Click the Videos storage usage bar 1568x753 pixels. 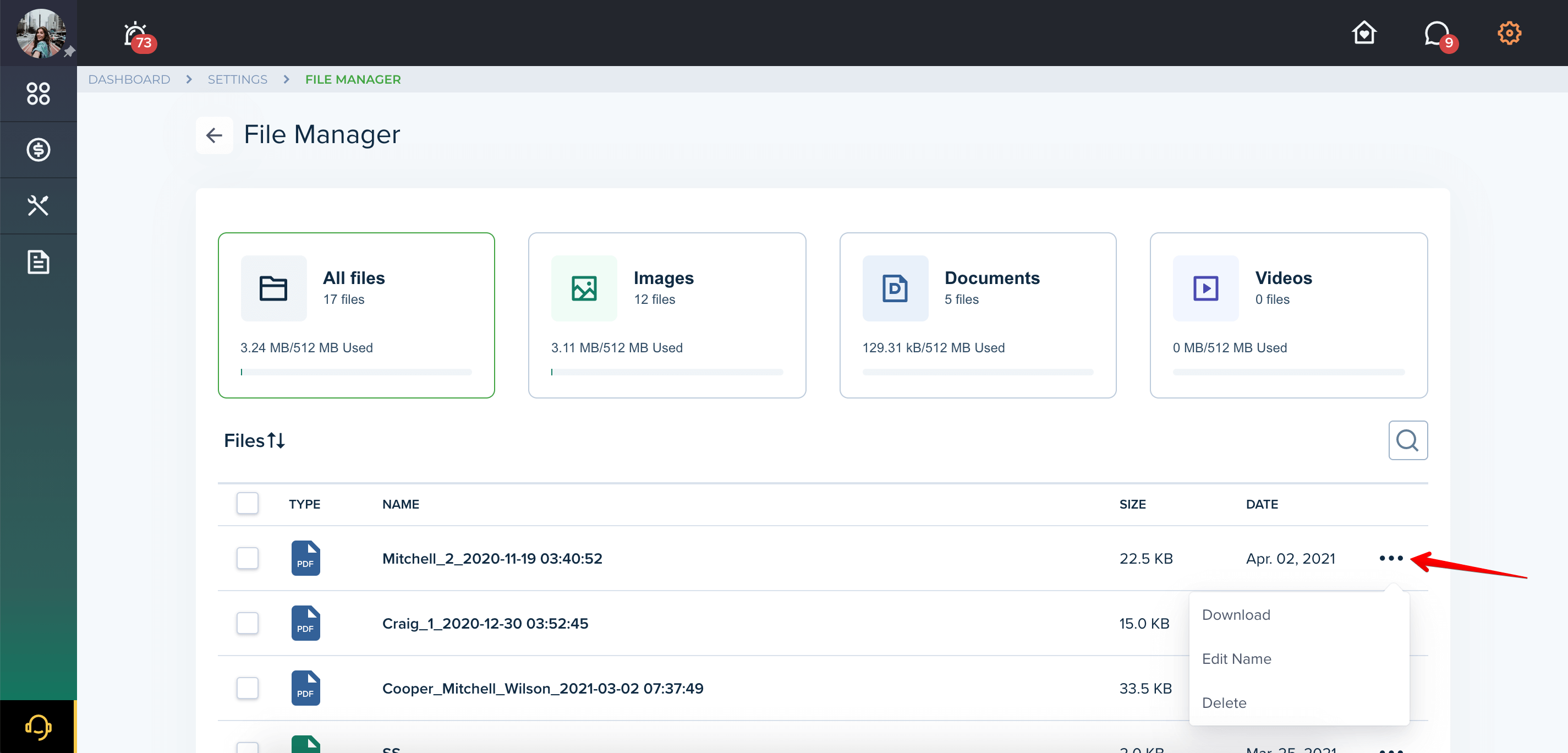point(1289,372)
